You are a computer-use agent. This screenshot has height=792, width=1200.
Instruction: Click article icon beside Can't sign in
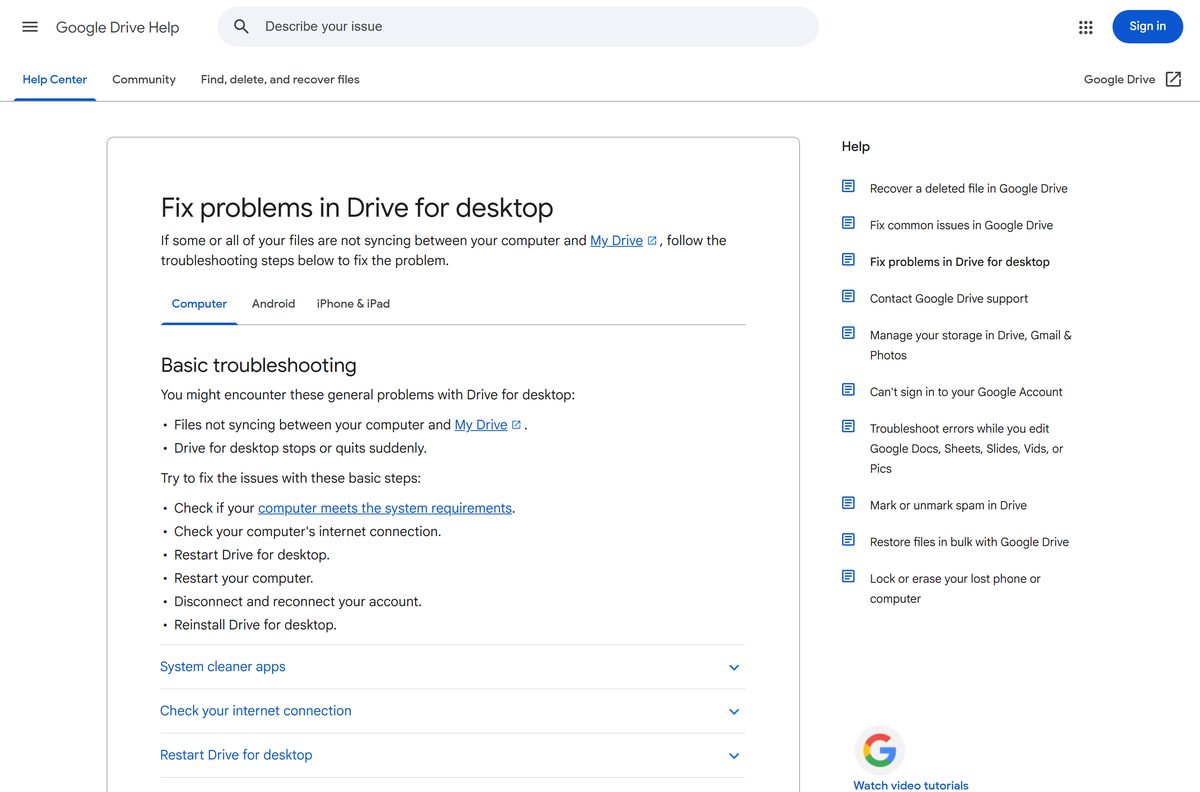(848, 390)
